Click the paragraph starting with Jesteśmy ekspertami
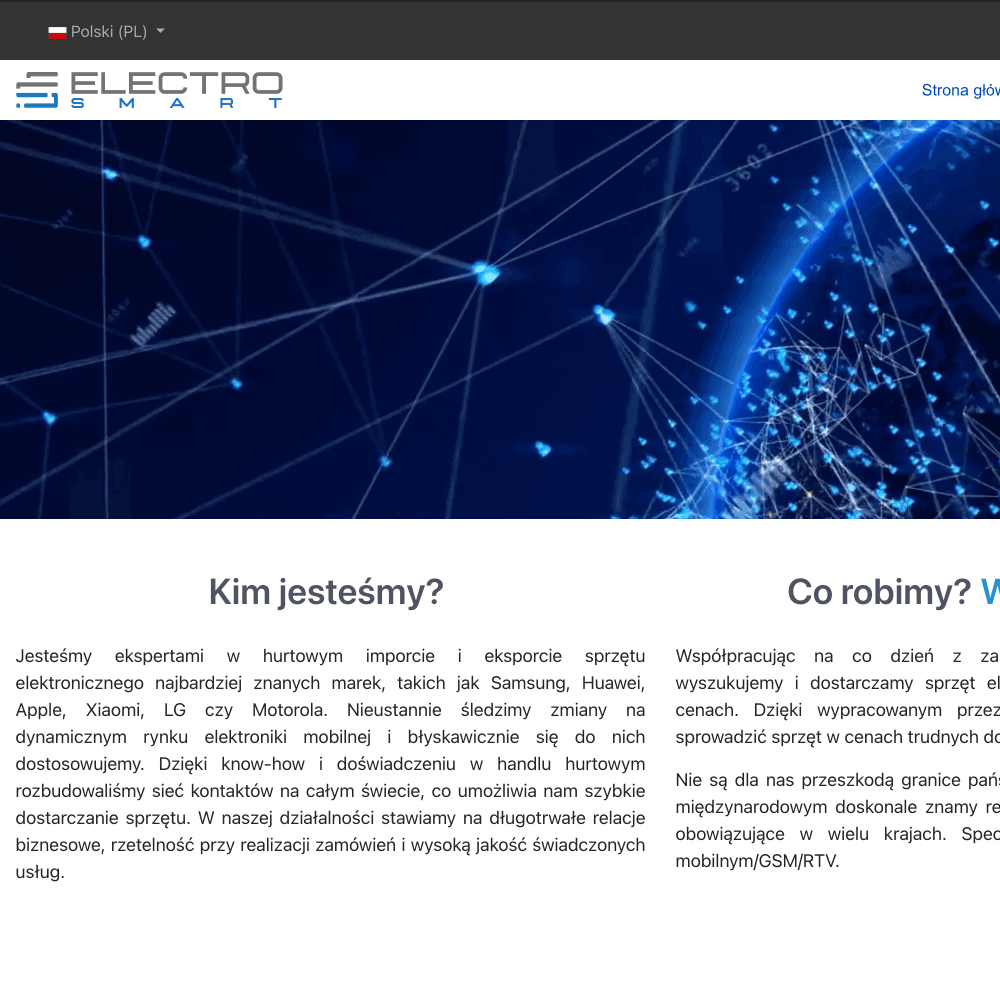Screen dimensions: 1000x1000 (x=330, y=764)
